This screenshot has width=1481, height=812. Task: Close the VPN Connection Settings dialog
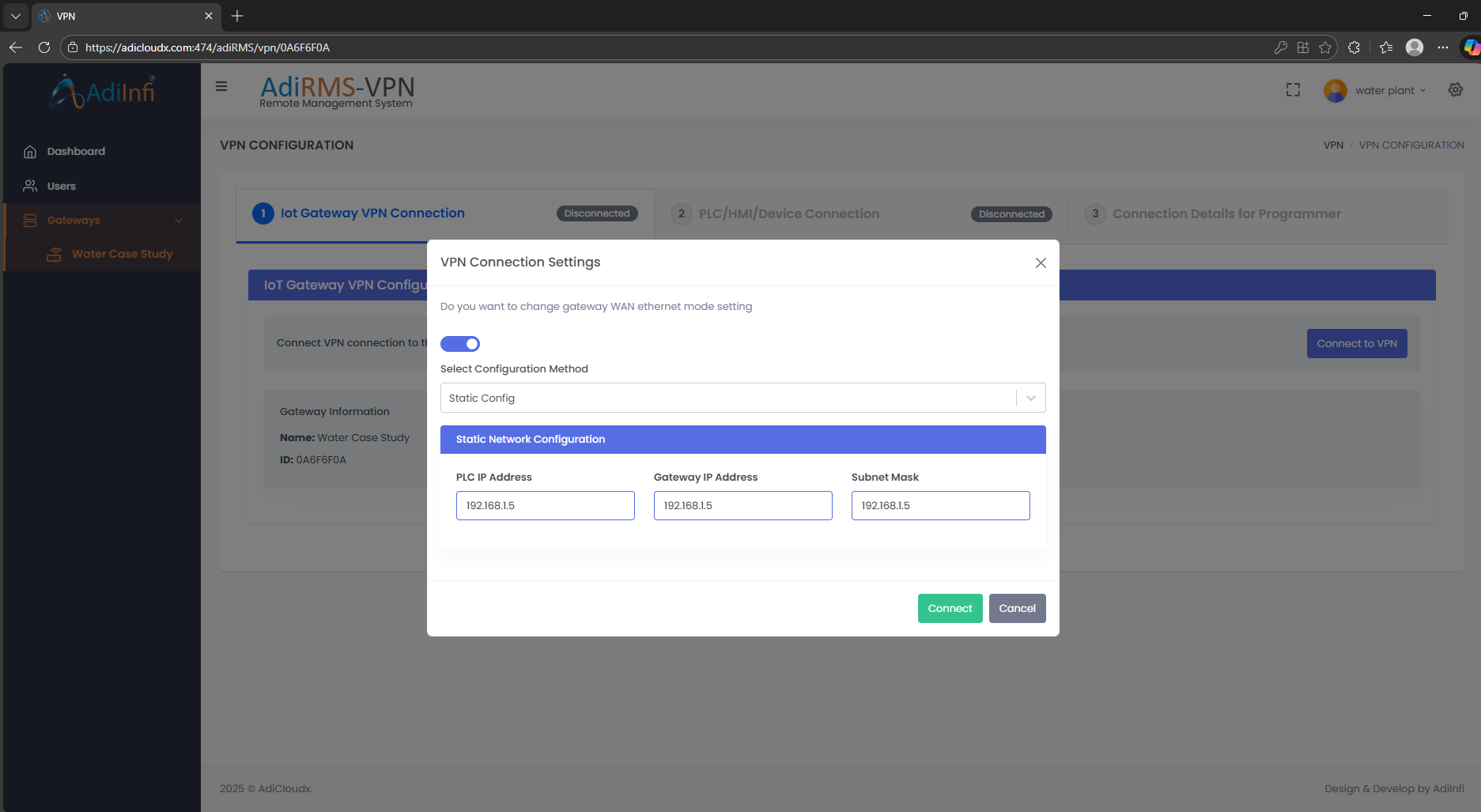tap(1040, 263)
